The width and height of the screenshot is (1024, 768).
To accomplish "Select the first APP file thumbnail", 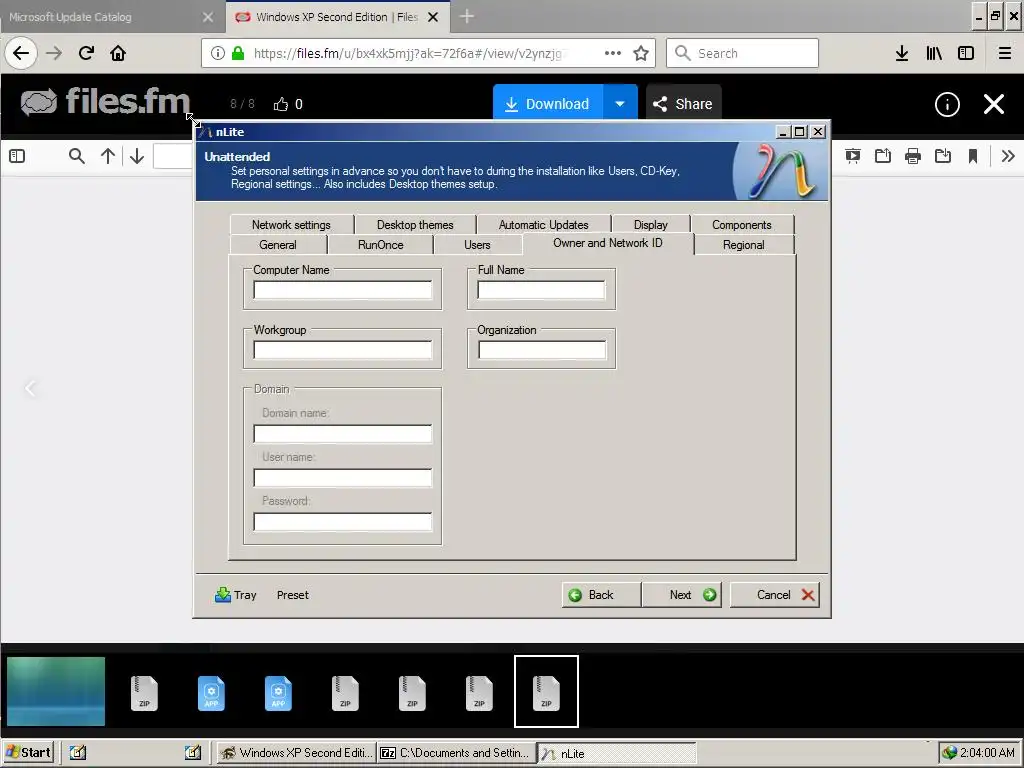I will point(211,692).
